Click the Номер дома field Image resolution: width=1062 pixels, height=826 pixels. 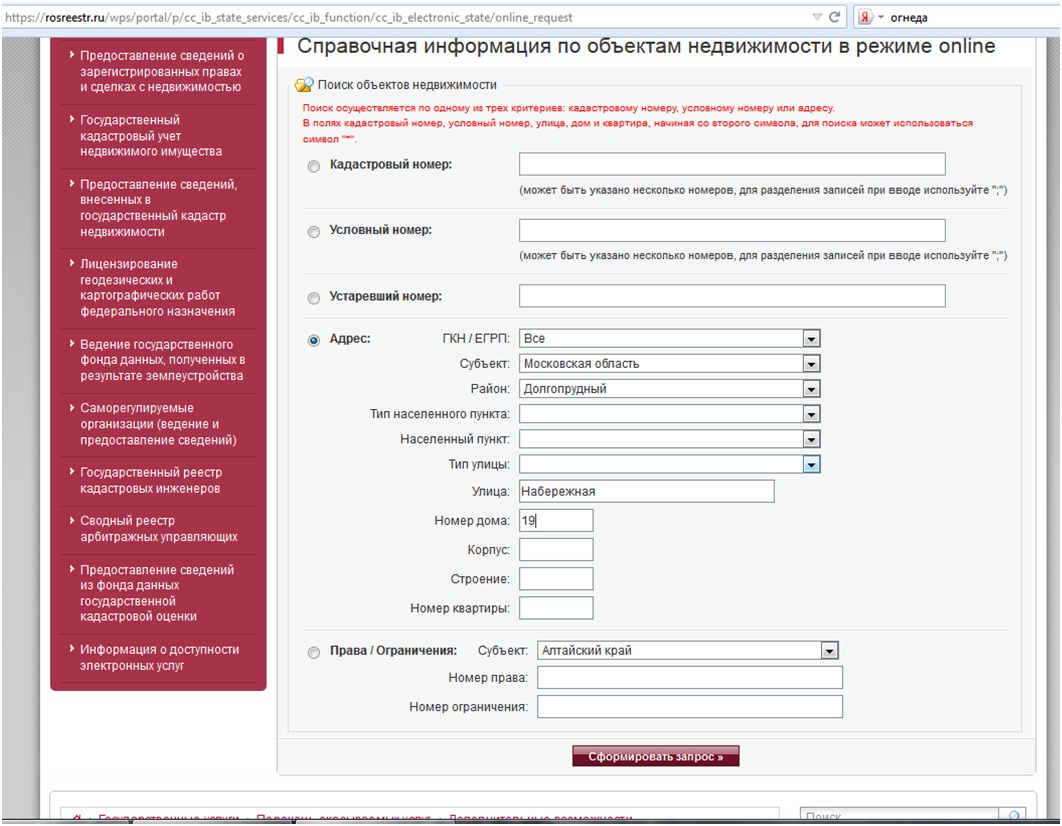[x=556, y=521]
